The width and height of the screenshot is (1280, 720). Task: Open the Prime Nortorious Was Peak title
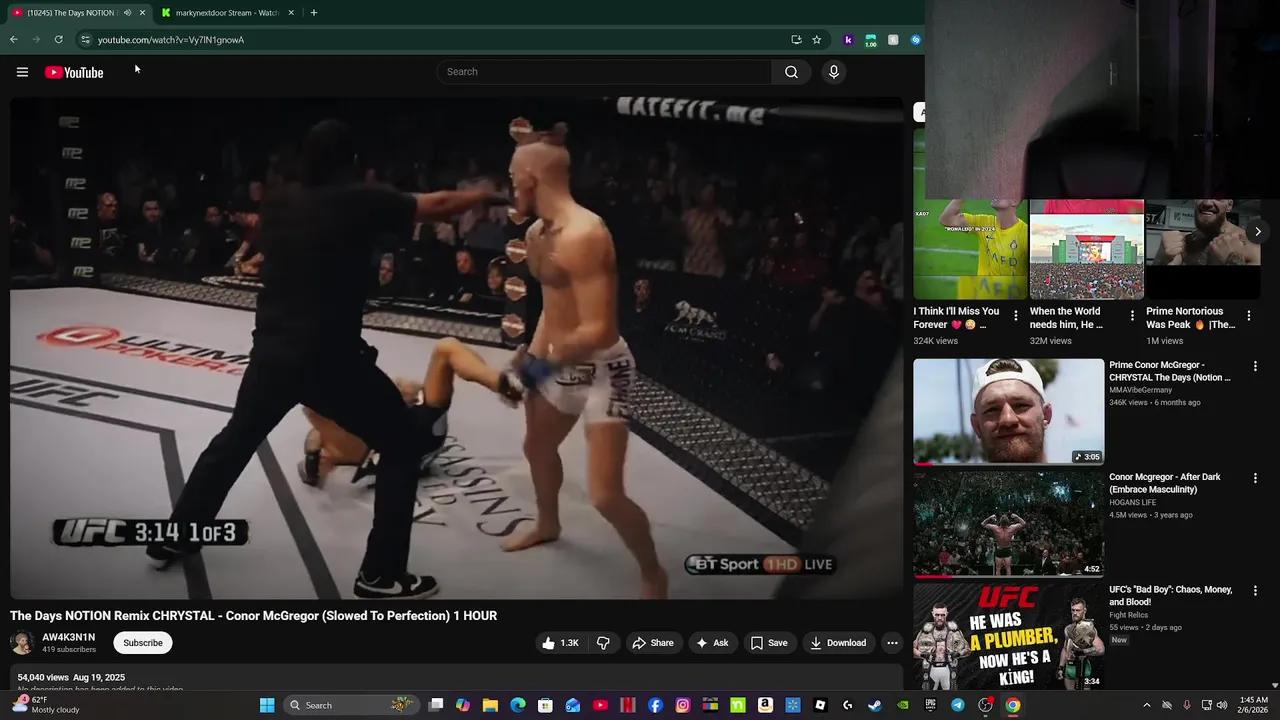pyautogui.click(x=1190, y=318)
